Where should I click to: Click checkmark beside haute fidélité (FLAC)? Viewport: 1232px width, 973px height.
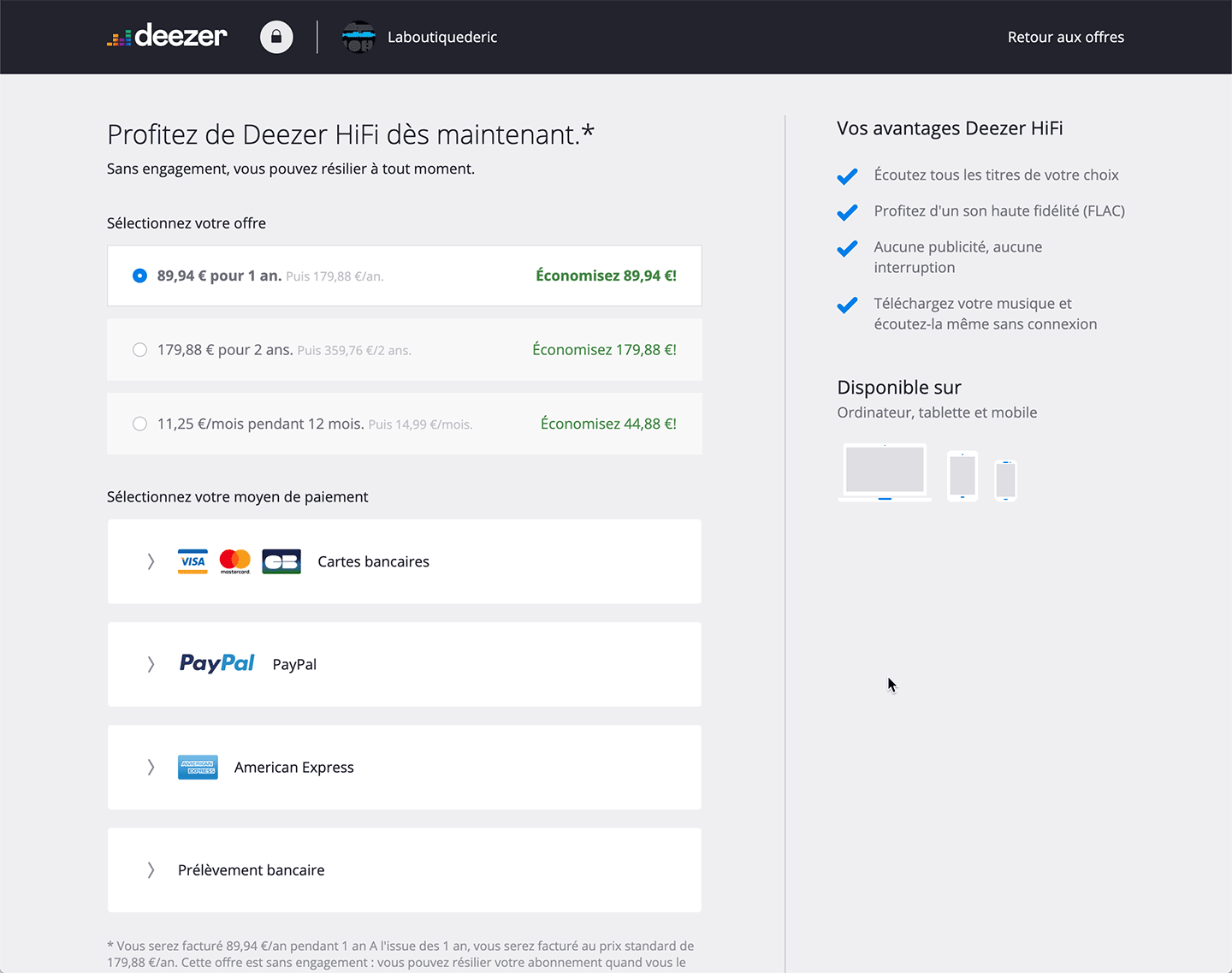click(x=847, y=212)
